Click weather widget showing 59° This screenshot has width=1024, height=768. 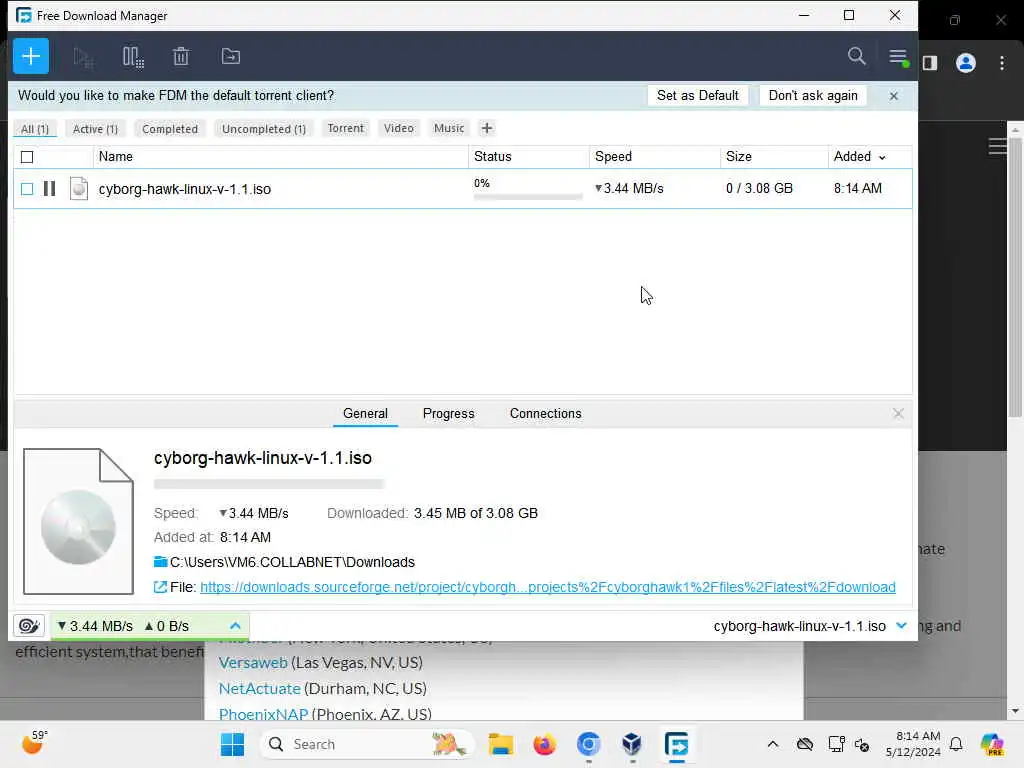click(x=35, y=743)
